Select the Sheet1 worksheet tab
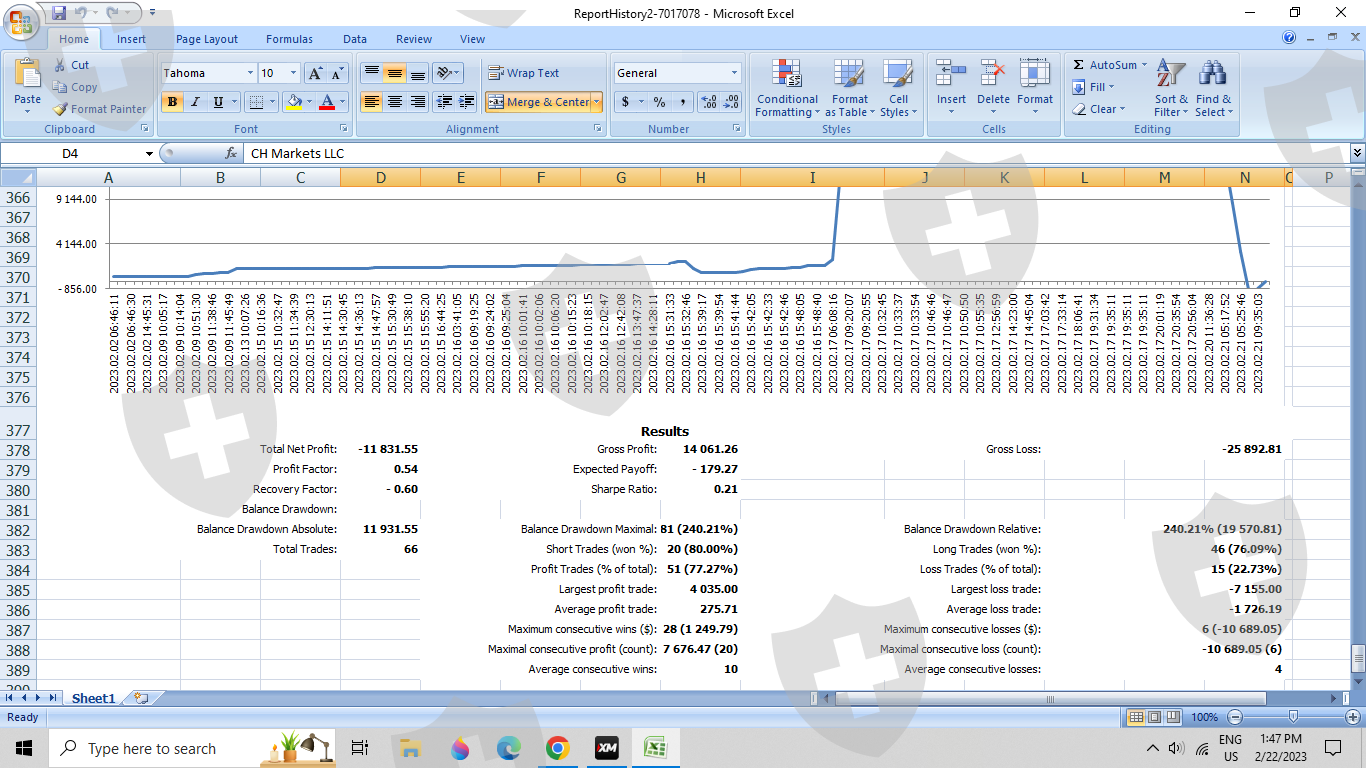 (x=93, y=698)
